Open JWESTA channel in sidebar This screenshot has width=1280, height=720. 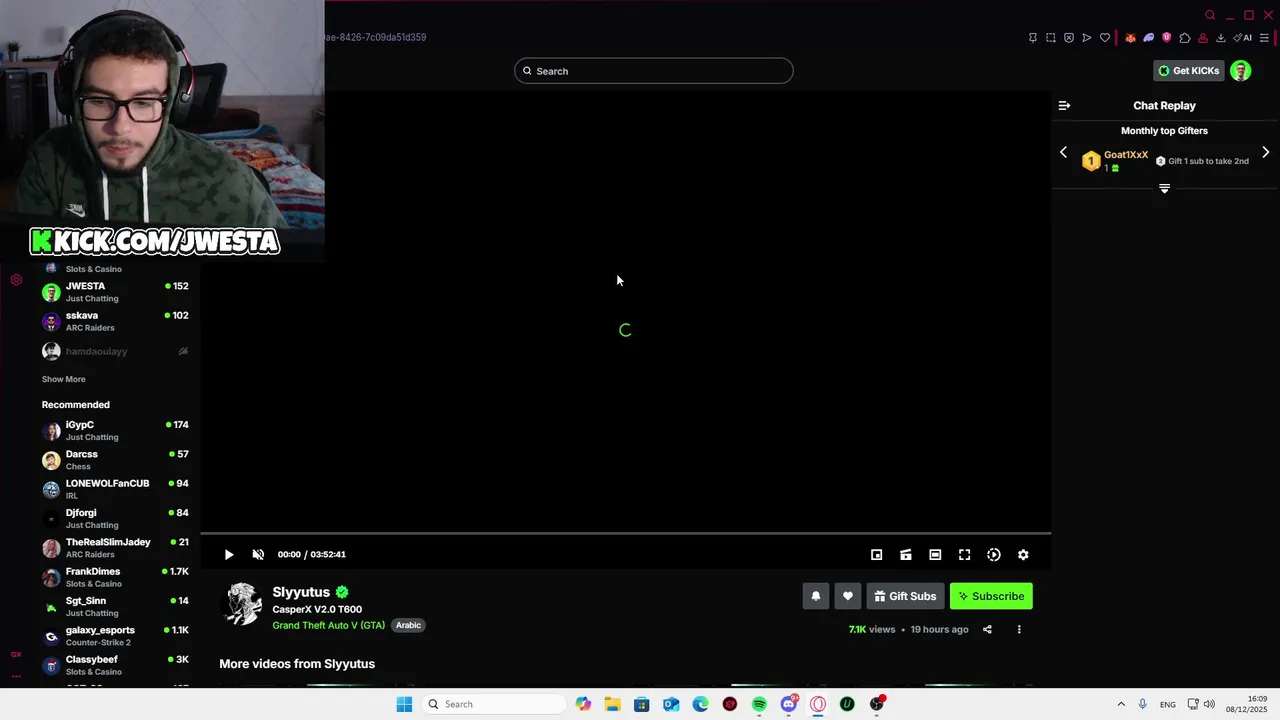point(115,292)
